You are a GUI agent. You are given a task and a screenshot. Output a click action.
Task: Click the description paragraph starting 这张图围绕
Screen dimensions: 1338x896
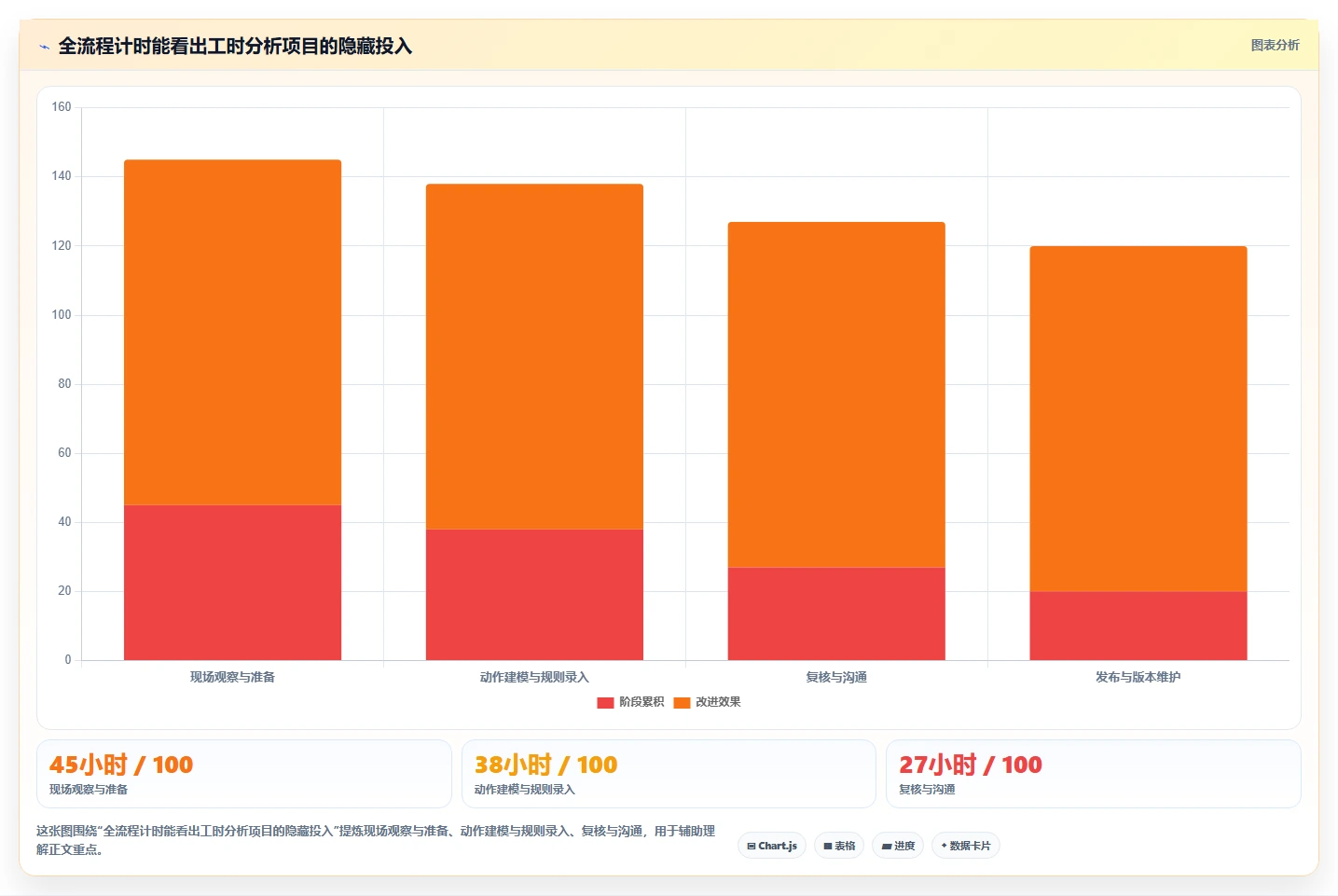coord(376,840)
